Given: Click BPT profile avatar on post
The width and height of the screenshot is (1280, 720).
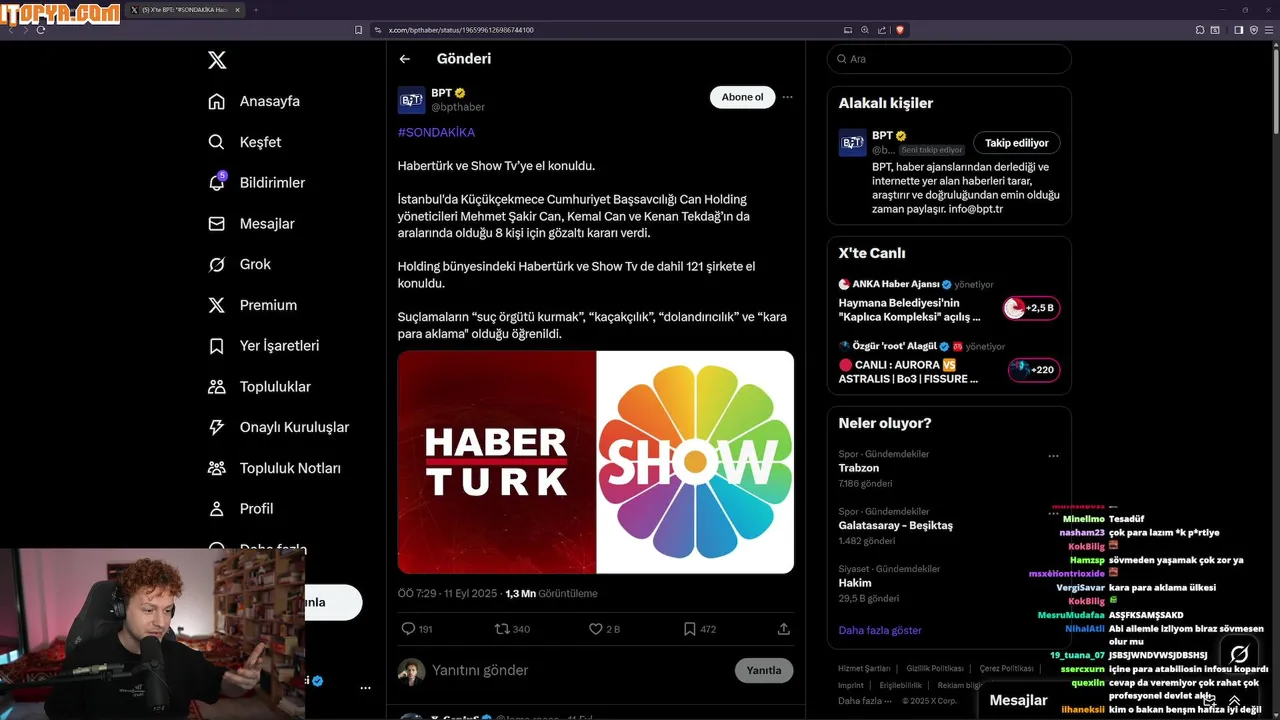Looking at the screenshot, I should pyautogui.click(x=411, y=100).
